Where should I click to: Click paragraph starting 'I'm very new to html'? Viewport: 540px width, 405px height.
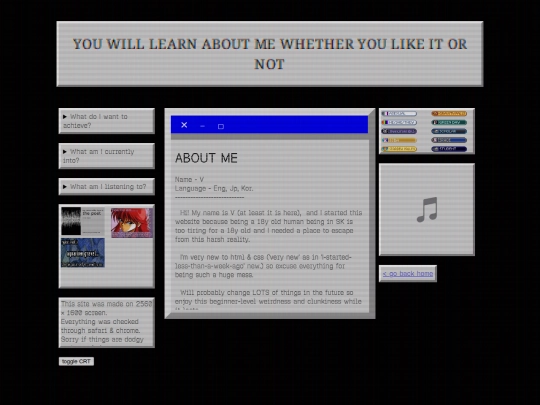[263, 266]
